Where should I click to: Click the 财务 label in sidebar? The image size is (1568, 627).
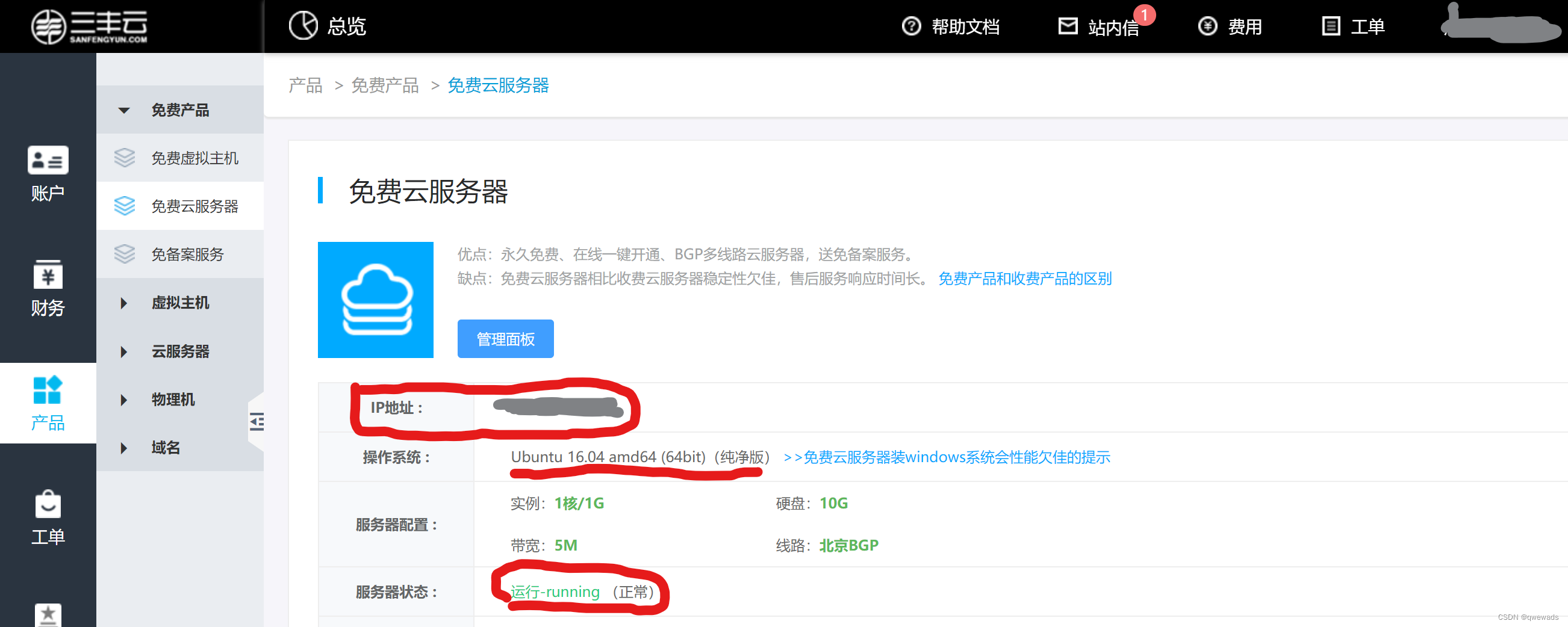click(48, 308)
